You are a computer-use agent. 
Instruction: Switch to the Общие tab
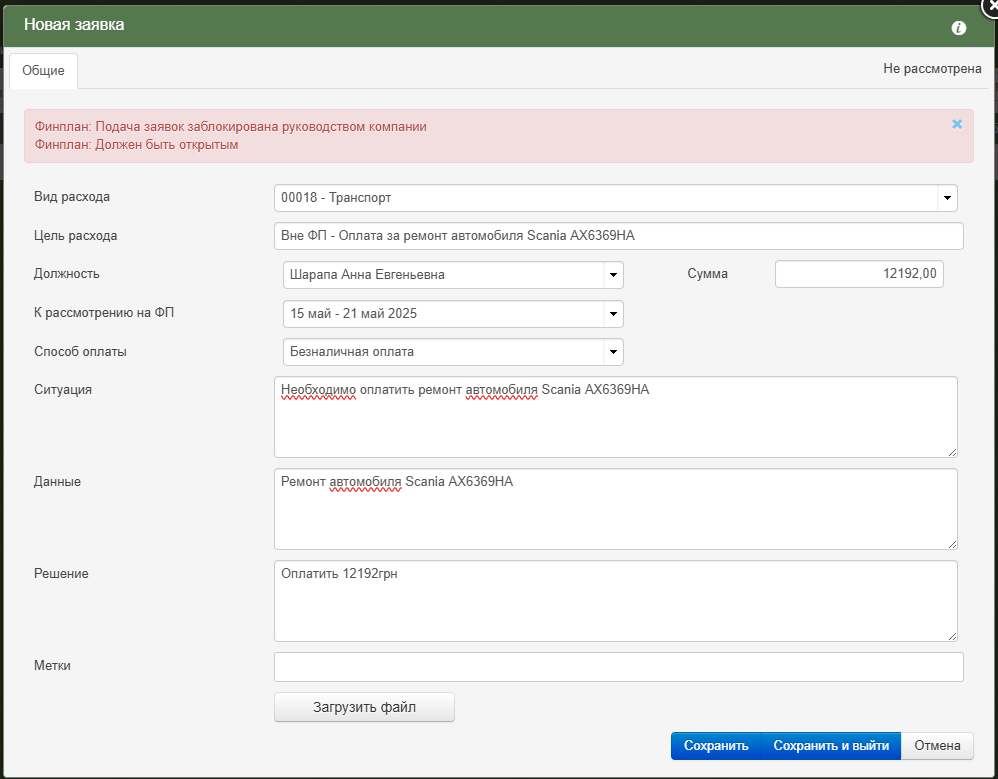(x=43, y=71)
